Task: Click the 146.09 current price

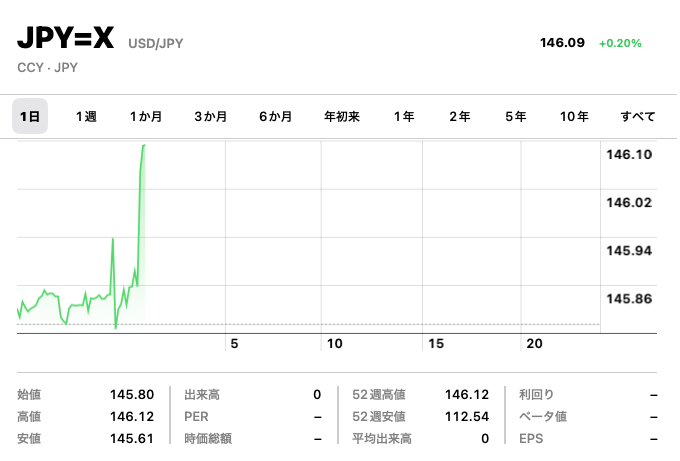Action: [x=562, y=44]
